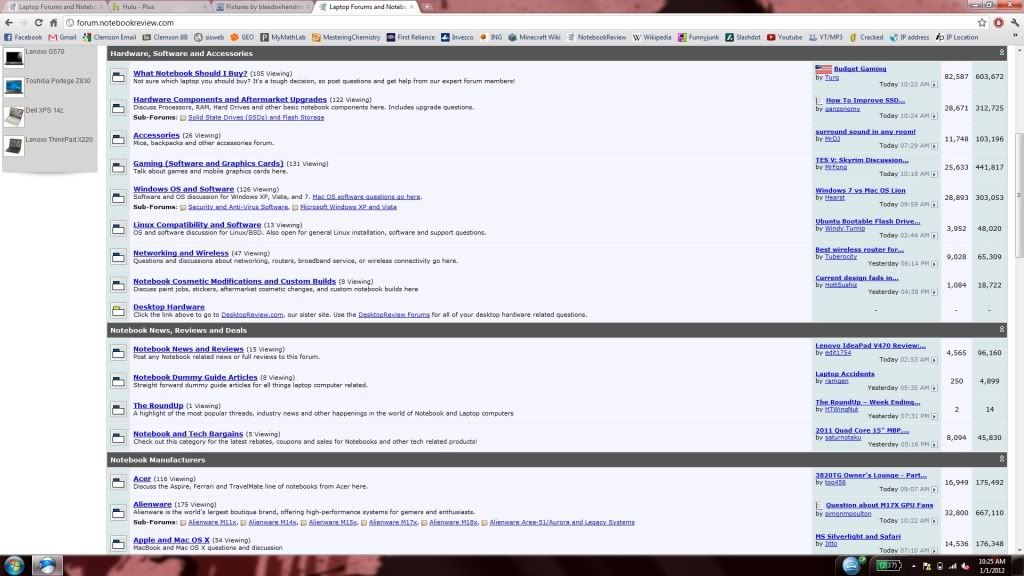Follow the DesktopReview.com link
Image resolution: width=1024 pixels, height=576 pixels.
(x=252, y=315)
